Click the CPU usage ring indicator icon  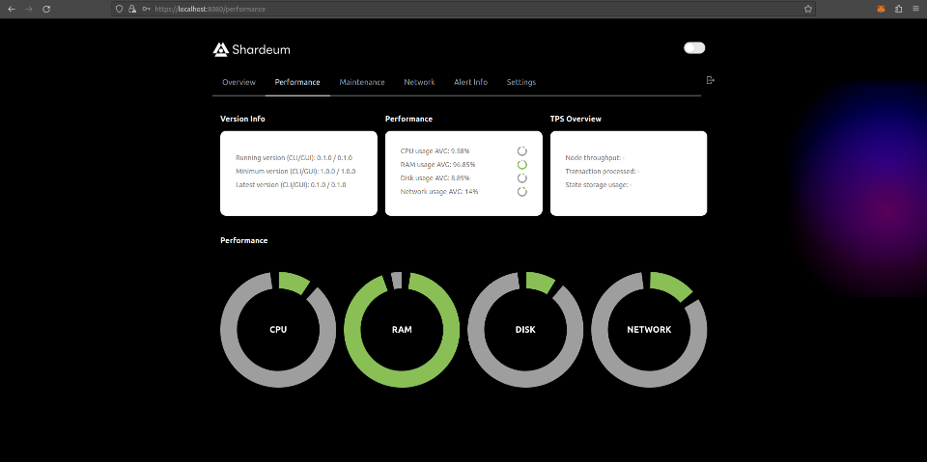(522, 151)
